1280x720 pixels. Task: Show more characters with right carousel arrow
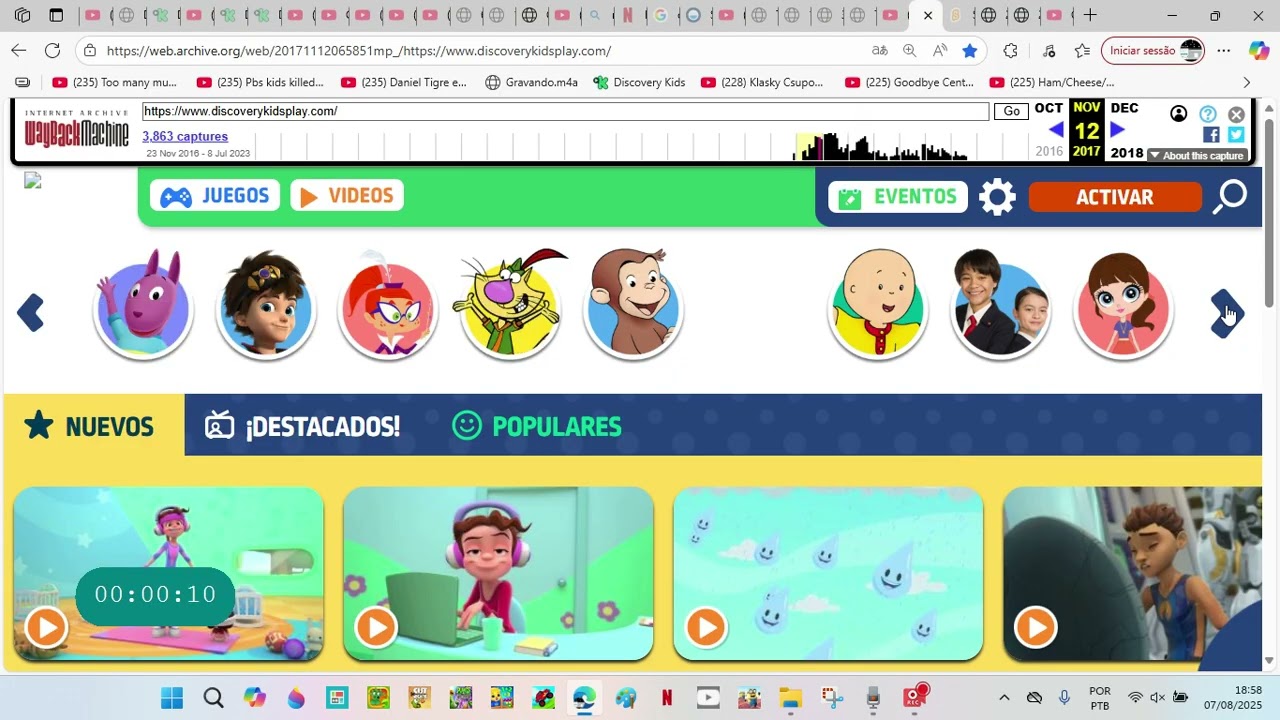(x=1227, y=314)
